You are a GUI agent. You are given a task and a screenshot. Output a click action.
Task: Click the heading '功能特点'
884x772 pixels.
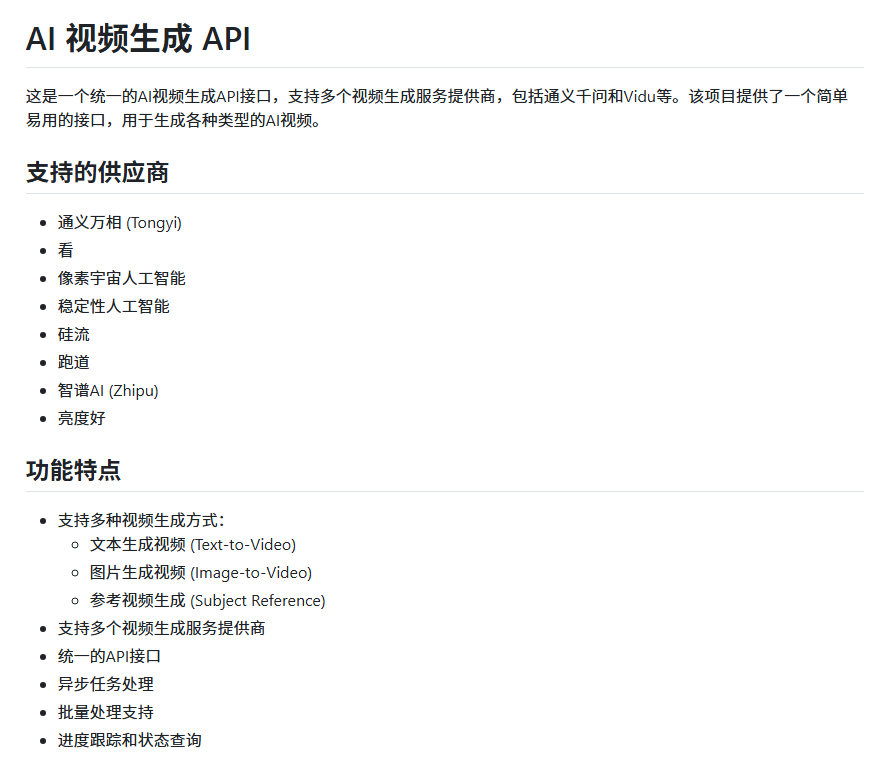click(x=73, y=470)
